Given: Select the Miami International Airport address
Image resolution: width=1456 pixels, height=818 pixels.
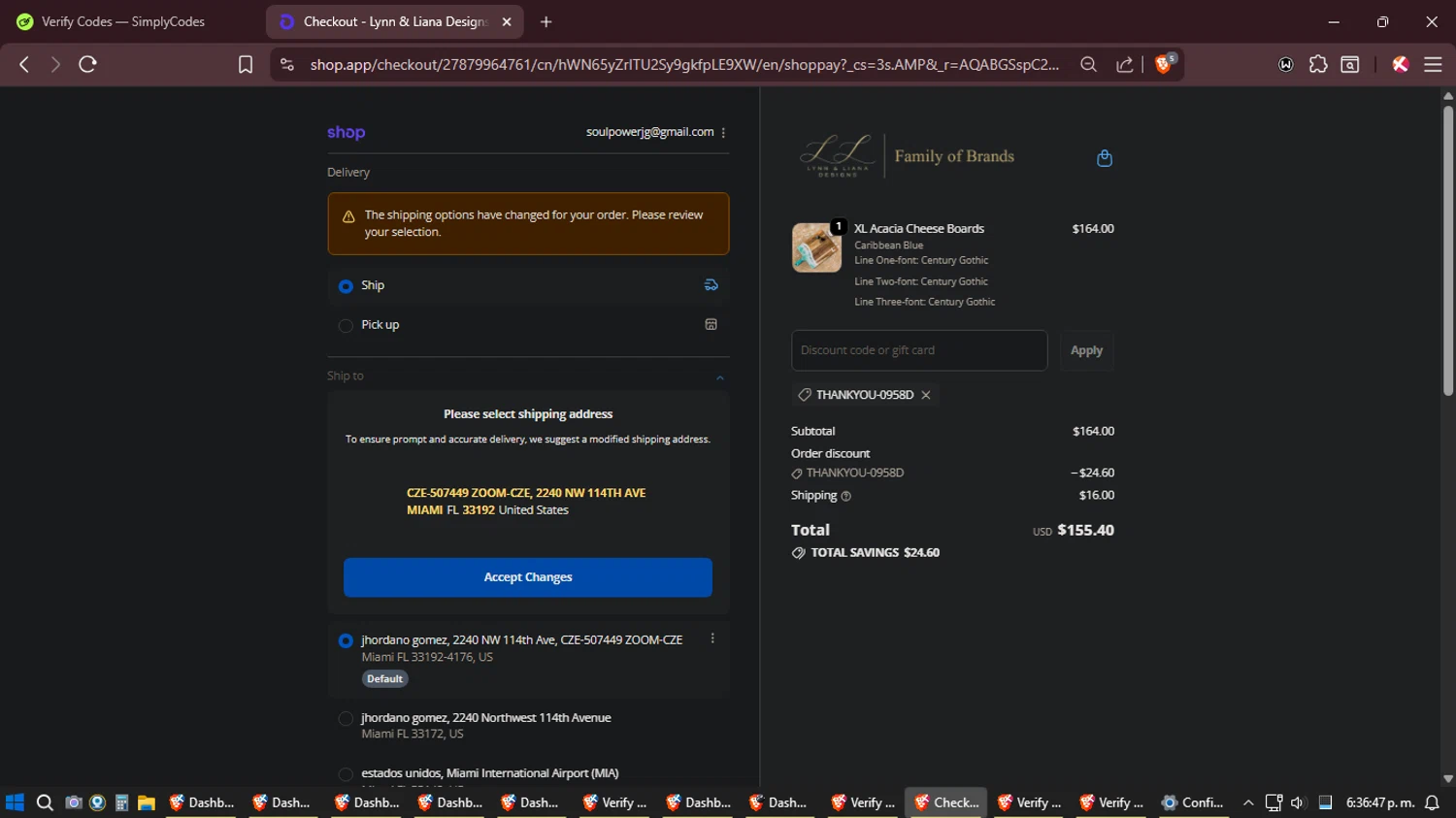Looking at the screenshot, I should 346,774.
